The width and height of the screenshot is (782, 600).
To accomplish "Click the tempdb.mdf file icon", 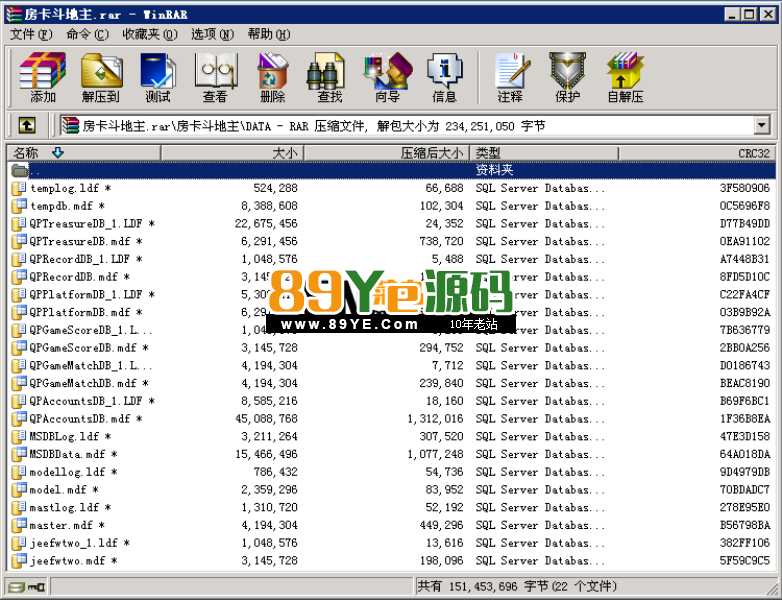I will point(19,206).
